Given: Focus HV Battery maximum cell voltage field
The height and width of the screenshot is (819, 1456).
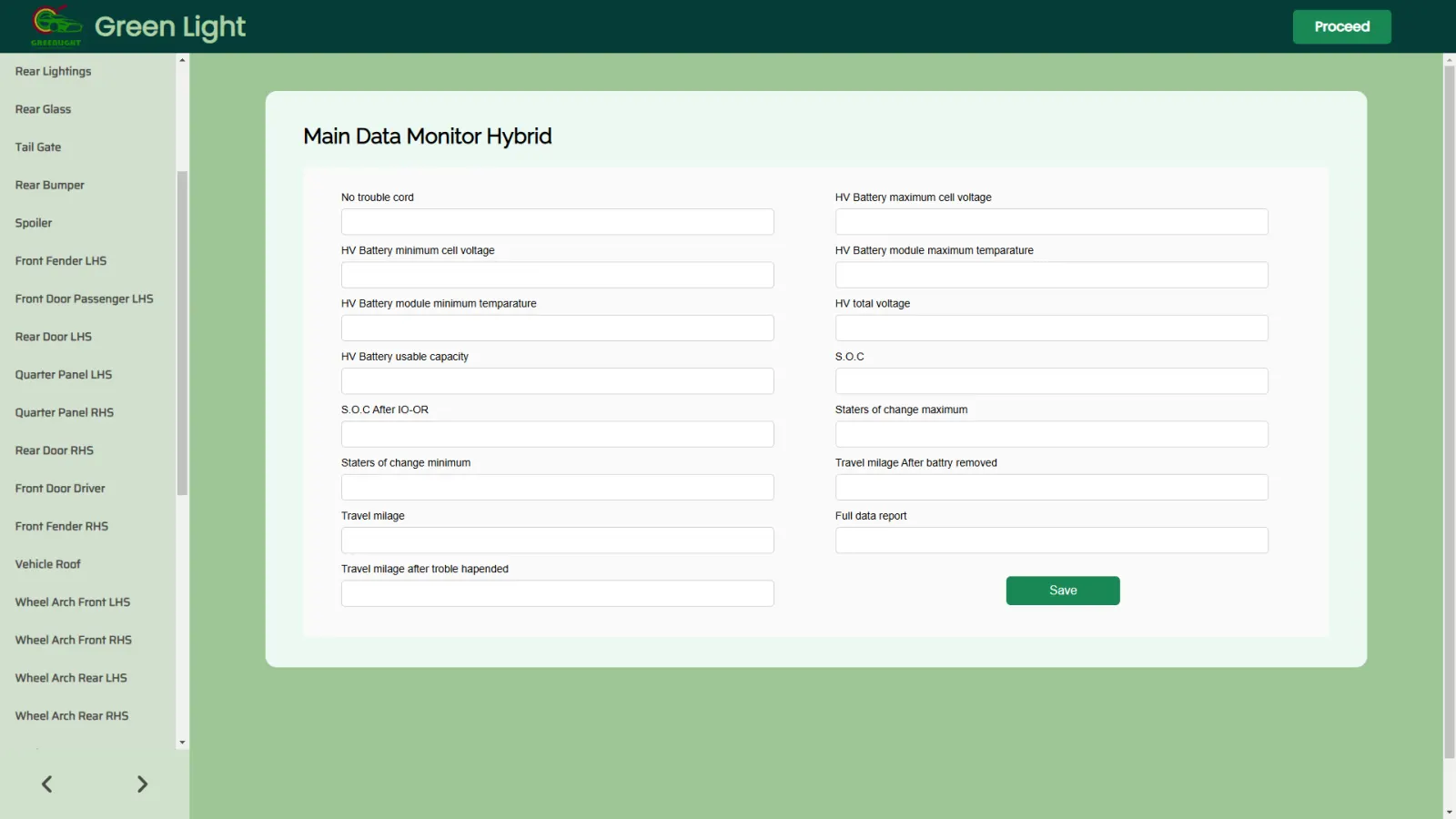Looking at the screenshot, I should tap(1051, 222).
